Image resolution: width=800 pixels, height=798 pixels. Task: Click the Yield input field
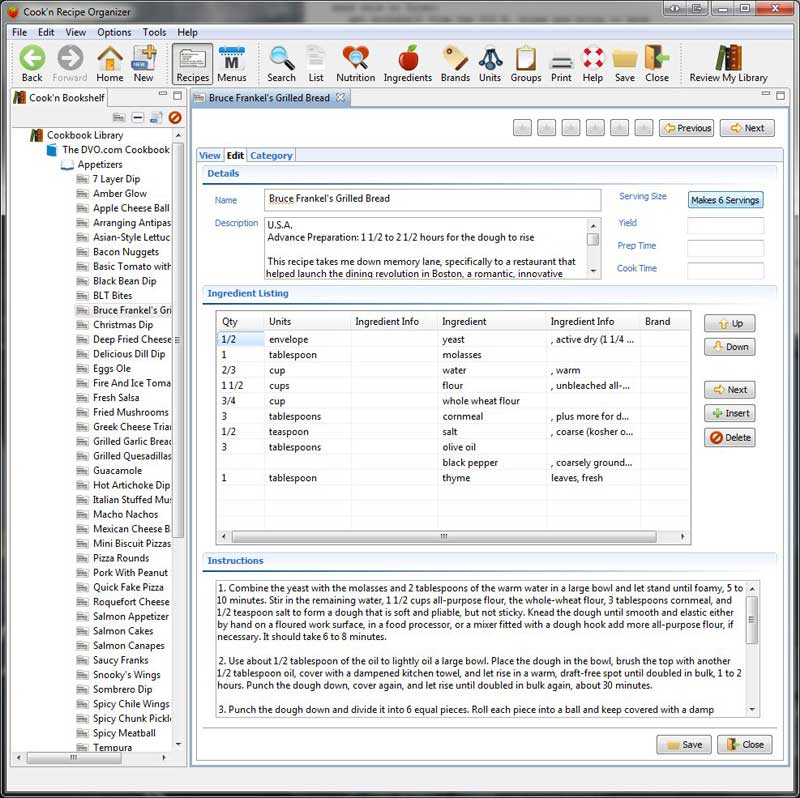pyautogui.click(x=725, y=225)
